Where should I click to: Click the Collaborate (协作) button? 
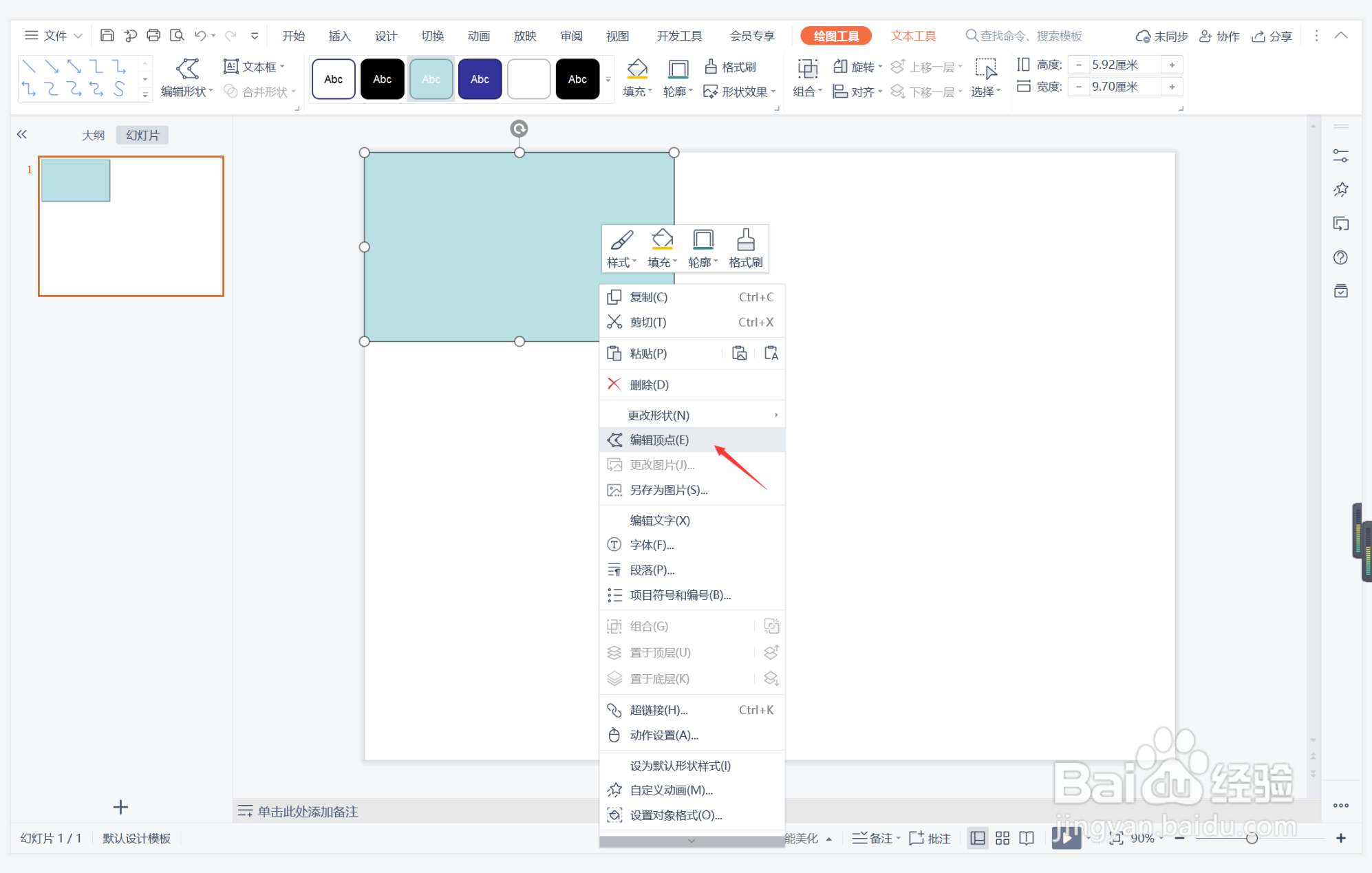point(1219,36)
